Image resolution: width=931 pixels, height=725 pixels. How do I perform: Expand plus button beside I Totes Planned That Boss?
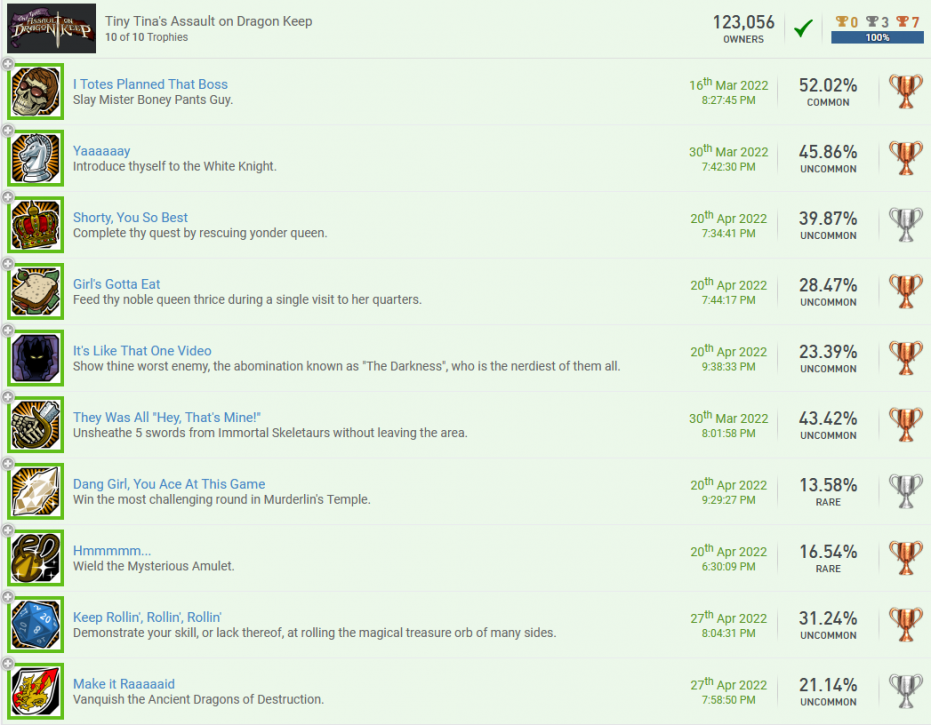8,64
